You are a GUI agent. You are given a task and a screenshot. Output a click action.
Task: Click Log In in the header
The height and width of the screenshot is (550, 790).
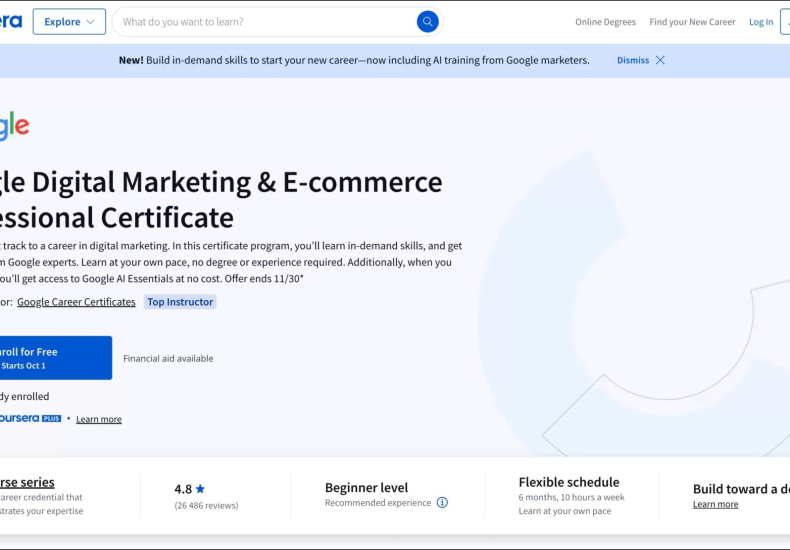pos(761,22)
